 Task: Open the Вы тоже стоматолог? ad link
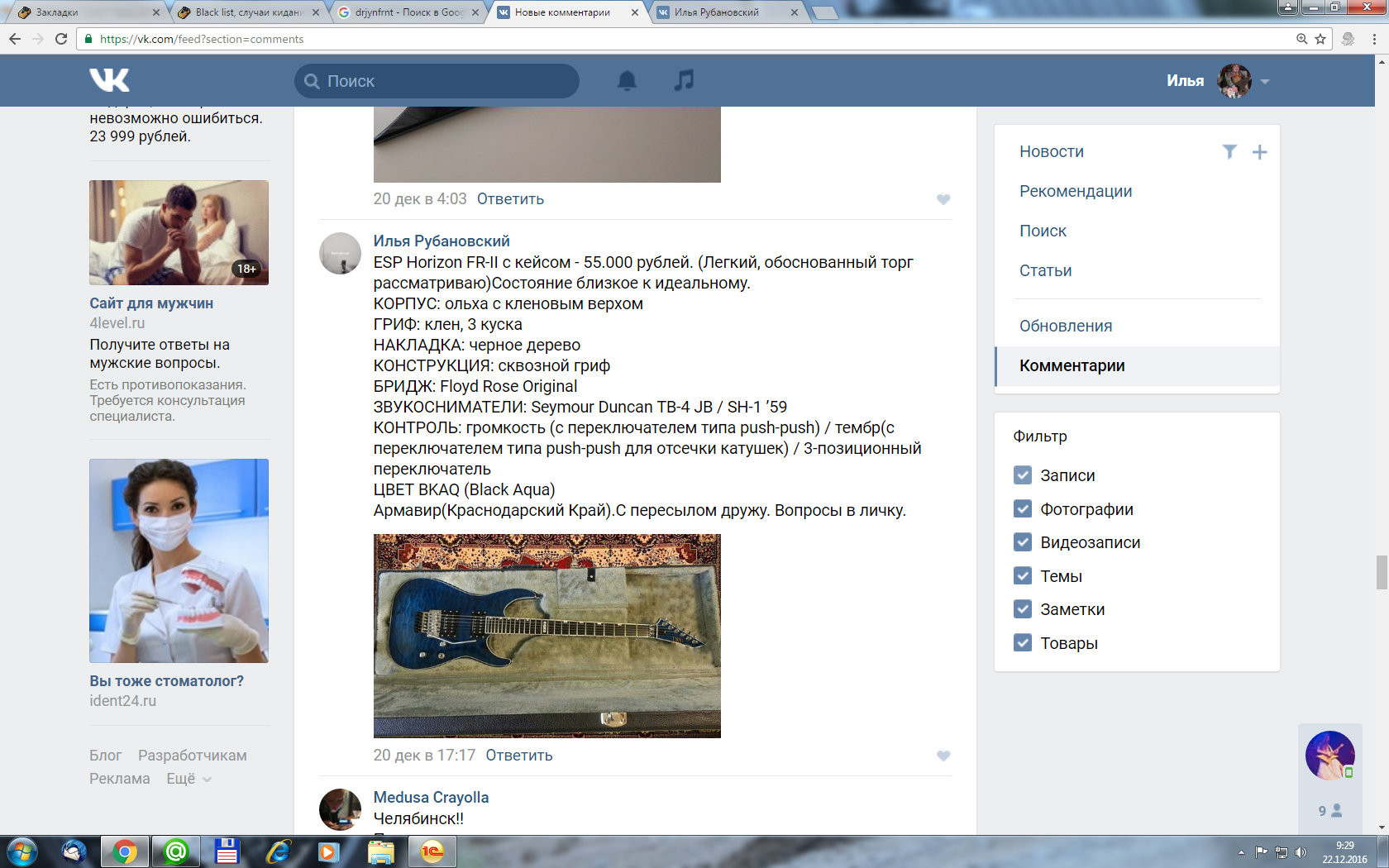pyautogui.click(x=166, y=681)
